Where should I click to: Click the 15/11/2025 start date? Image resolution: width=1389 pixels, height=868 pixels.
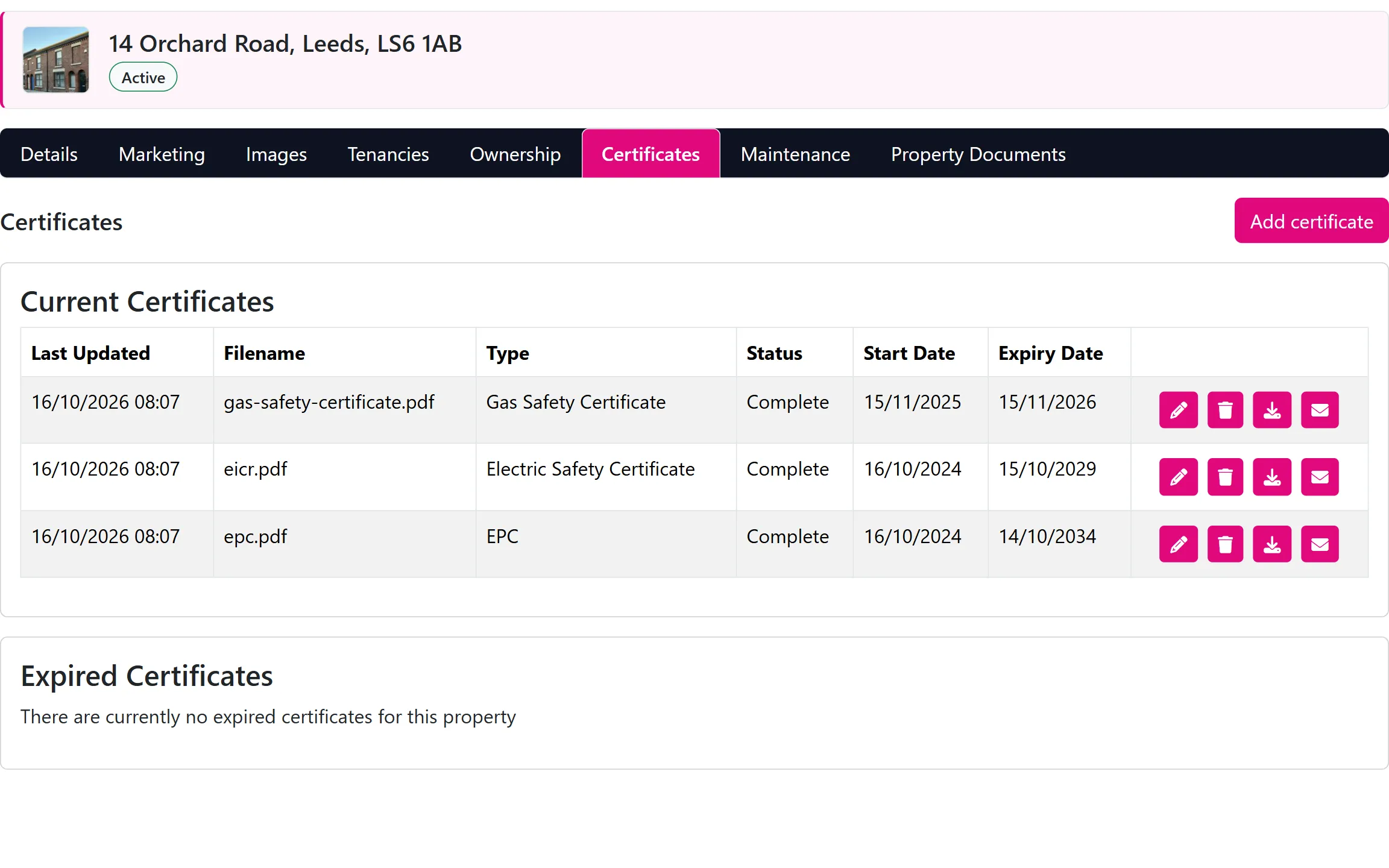[x=913, y=402]
